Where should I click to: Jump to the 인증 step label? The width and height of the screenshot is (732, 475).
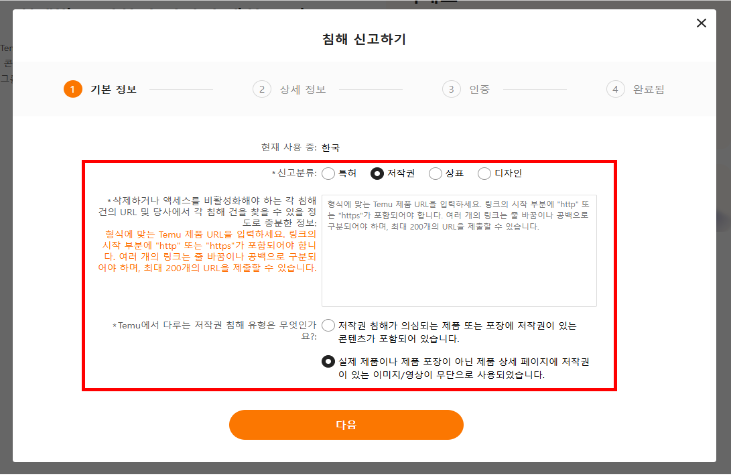click(x=479, y=89)
